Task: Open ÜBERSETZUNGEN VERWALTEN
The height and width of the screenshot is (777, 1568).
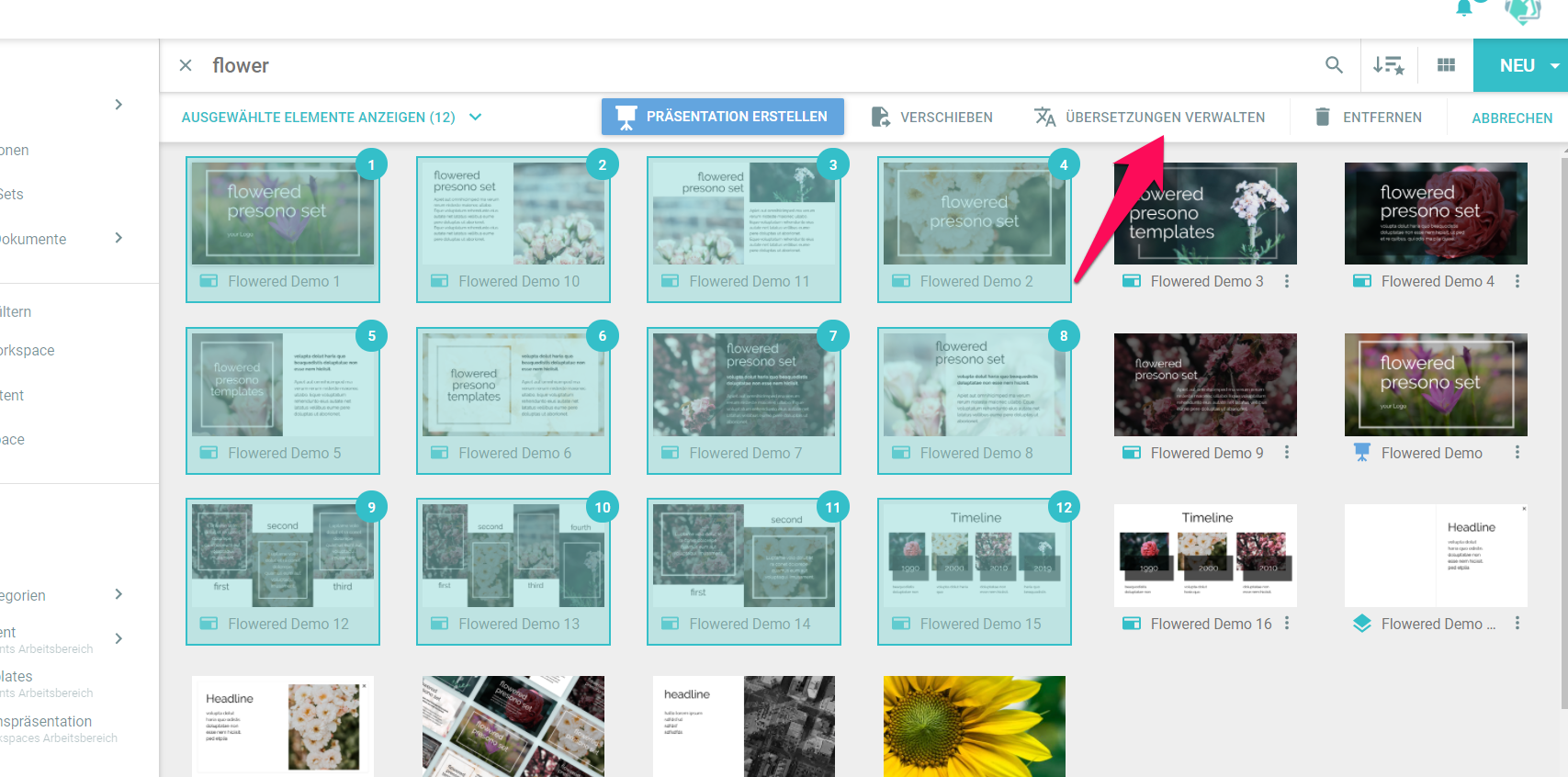Action: click(x=1149, y=117)
